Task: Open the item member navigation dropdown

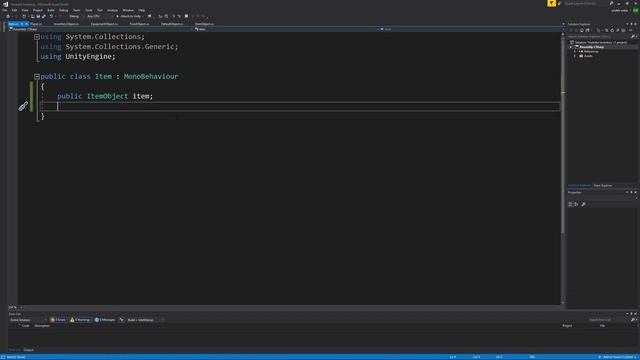Action: (471, 29)
